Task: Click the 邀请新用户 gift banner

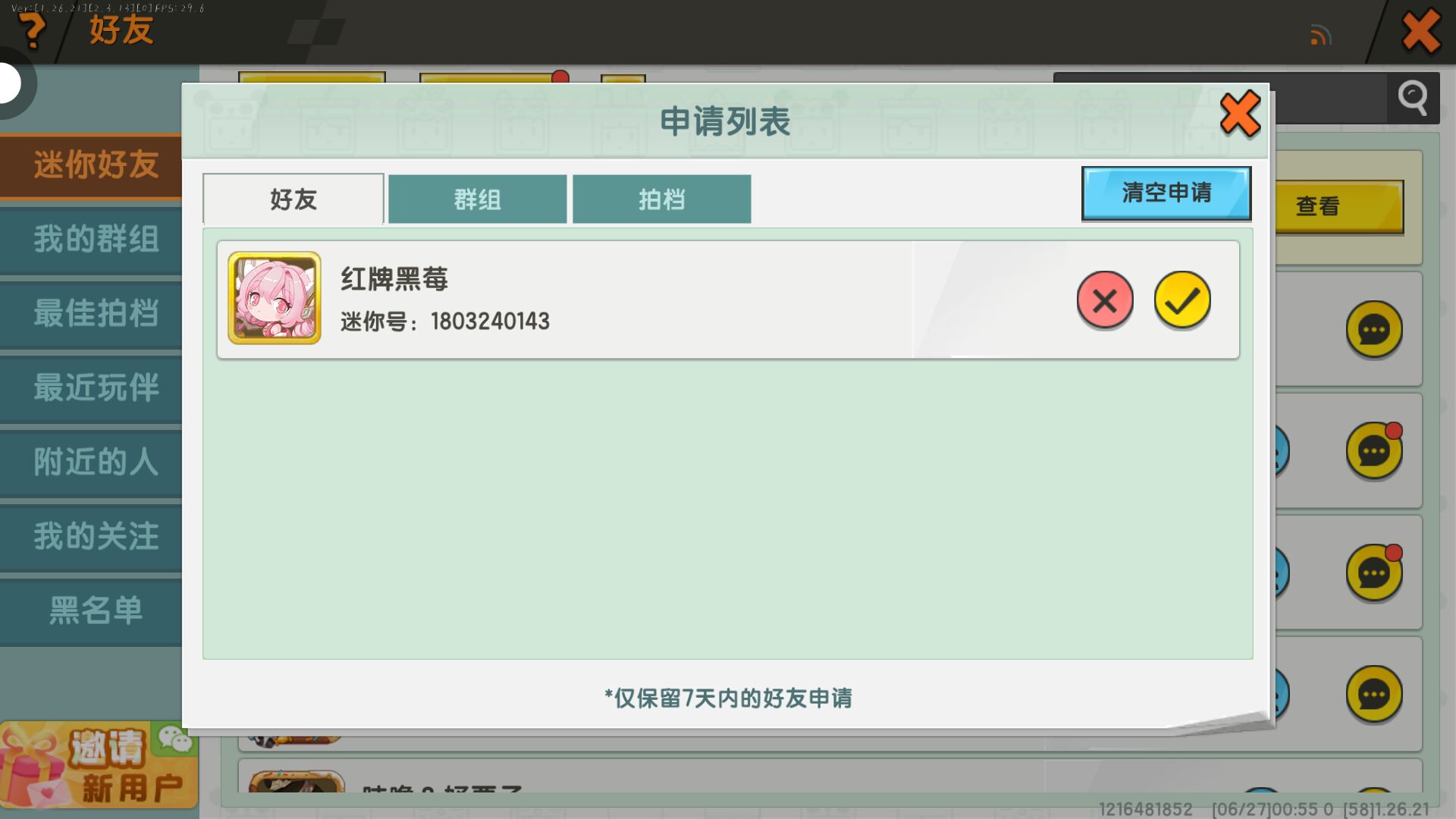Action: click(99, 766)
